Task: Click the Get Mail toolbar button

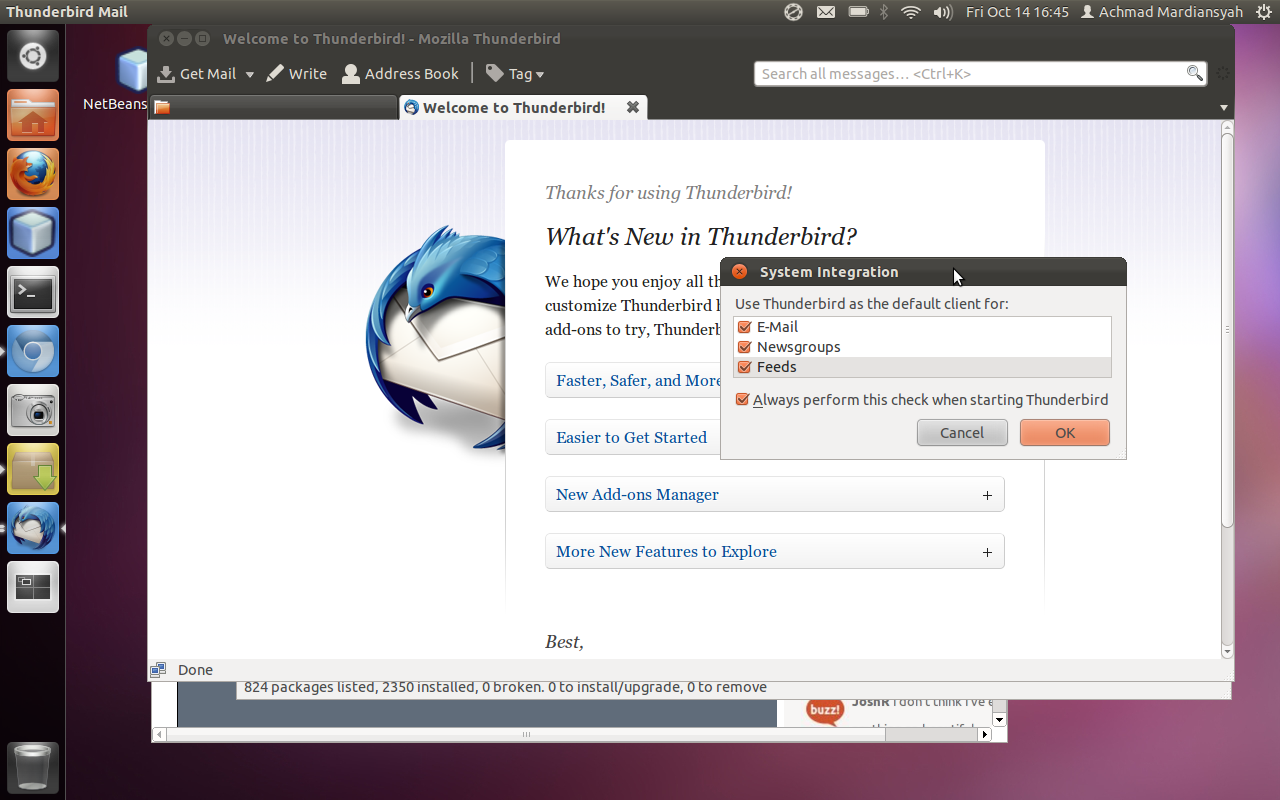Action: pyautogui.click(x=197, y=74)
